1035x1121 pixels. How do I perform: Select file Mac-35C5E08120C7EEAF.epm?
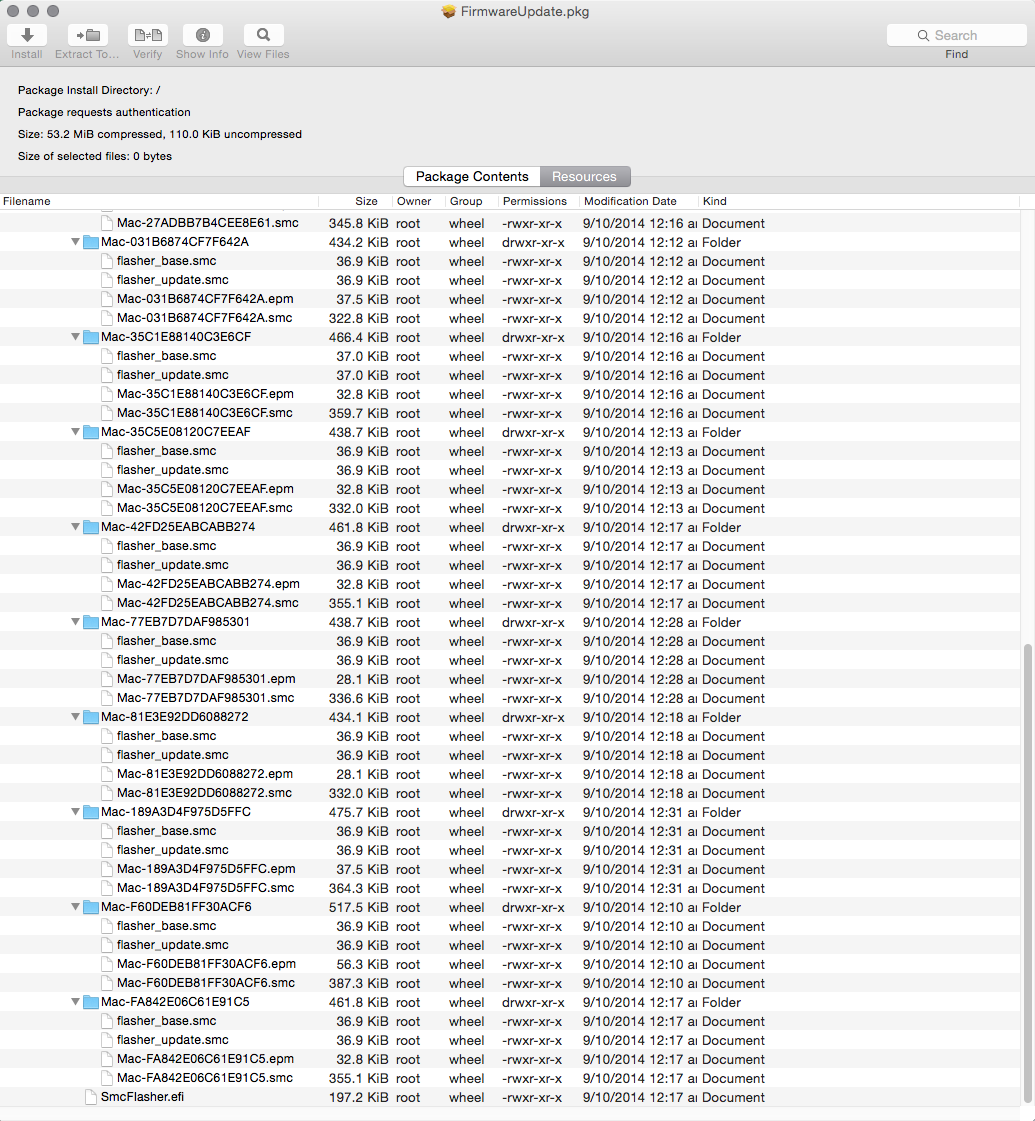(205, 489)
